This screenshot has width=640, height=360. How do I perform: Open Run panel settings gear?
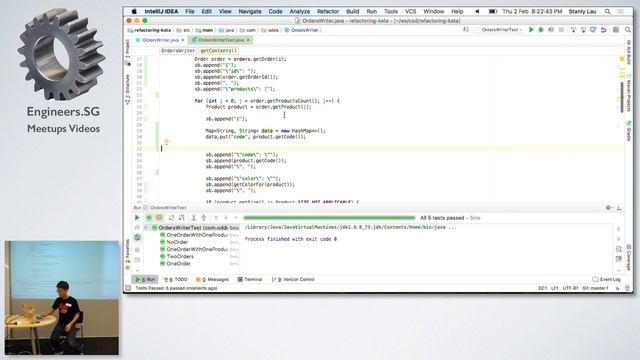coord(608,208)
